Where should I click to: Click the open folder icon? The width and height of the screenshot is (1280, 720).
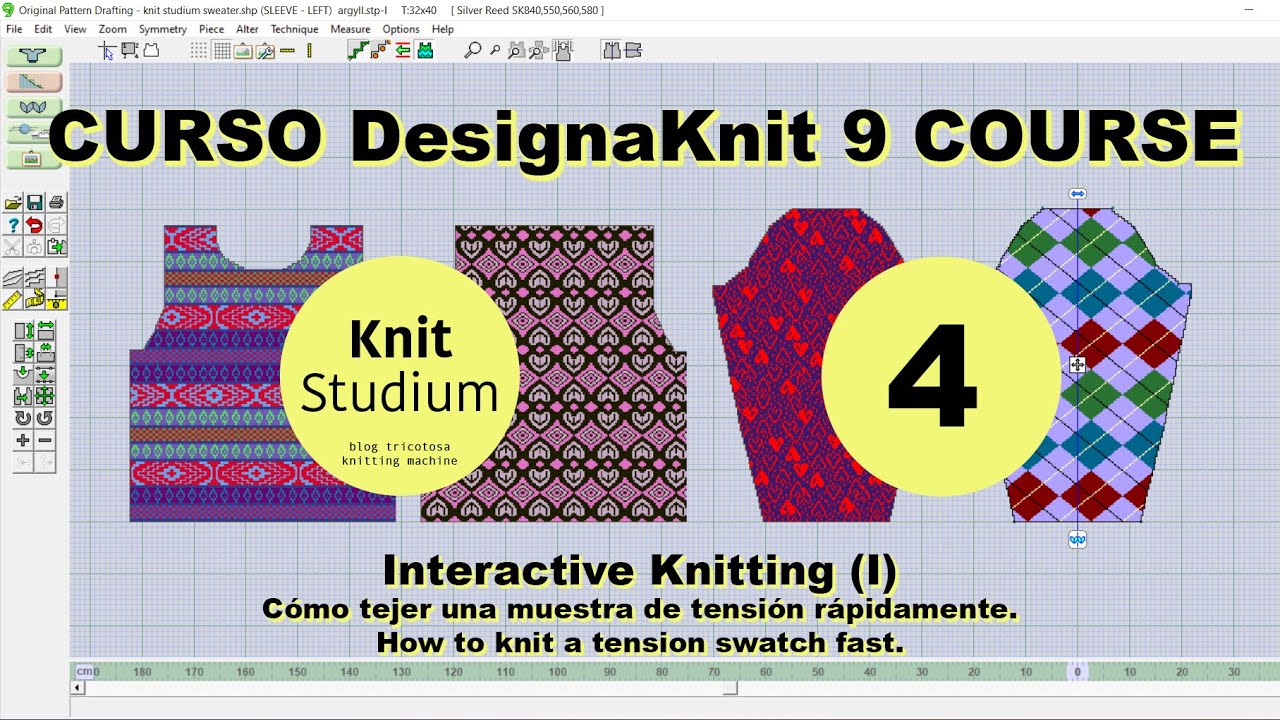[x=12, y=202]
